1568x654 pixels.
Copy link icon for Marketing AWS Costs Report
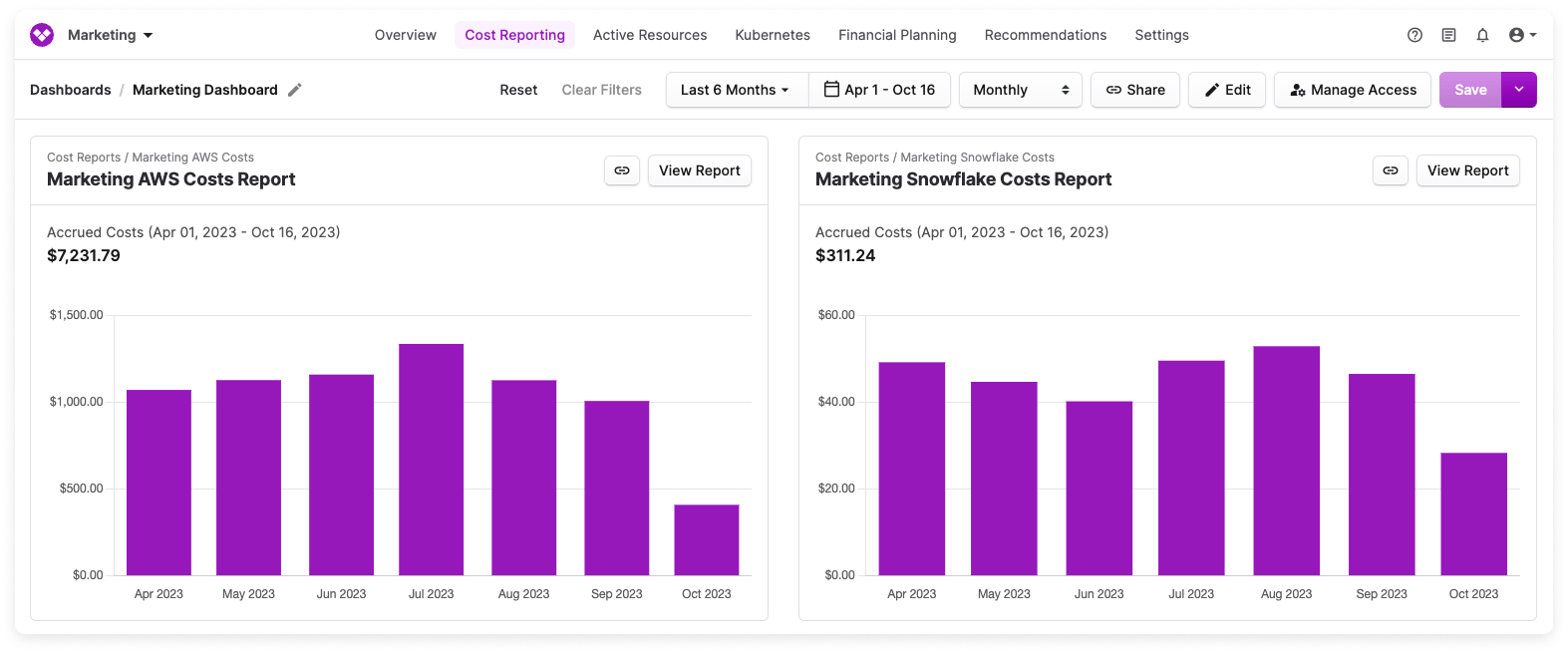pyautogui.click(x=621, y=170)
